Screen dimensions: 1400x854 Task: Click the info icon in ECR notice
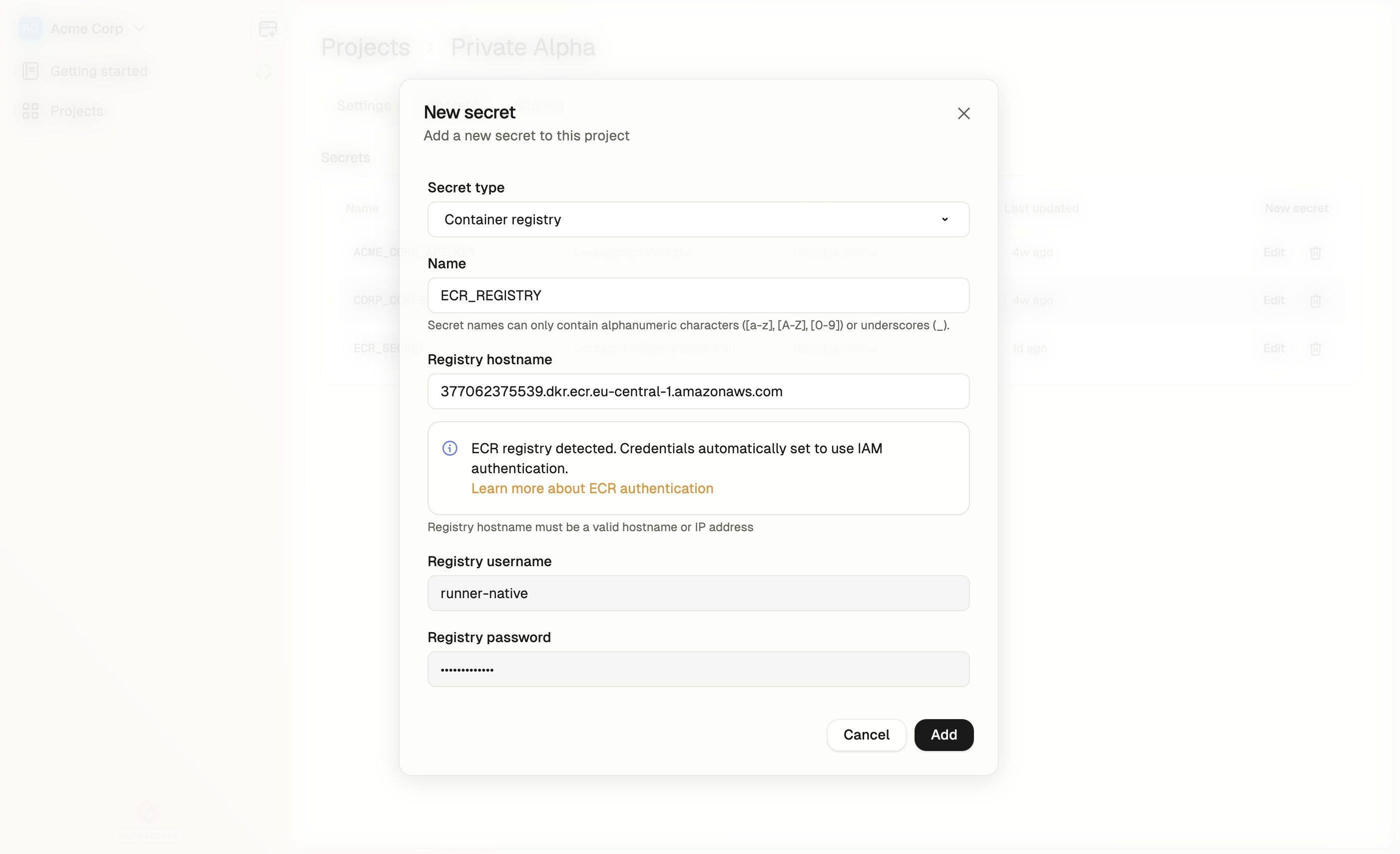[450, 449]
